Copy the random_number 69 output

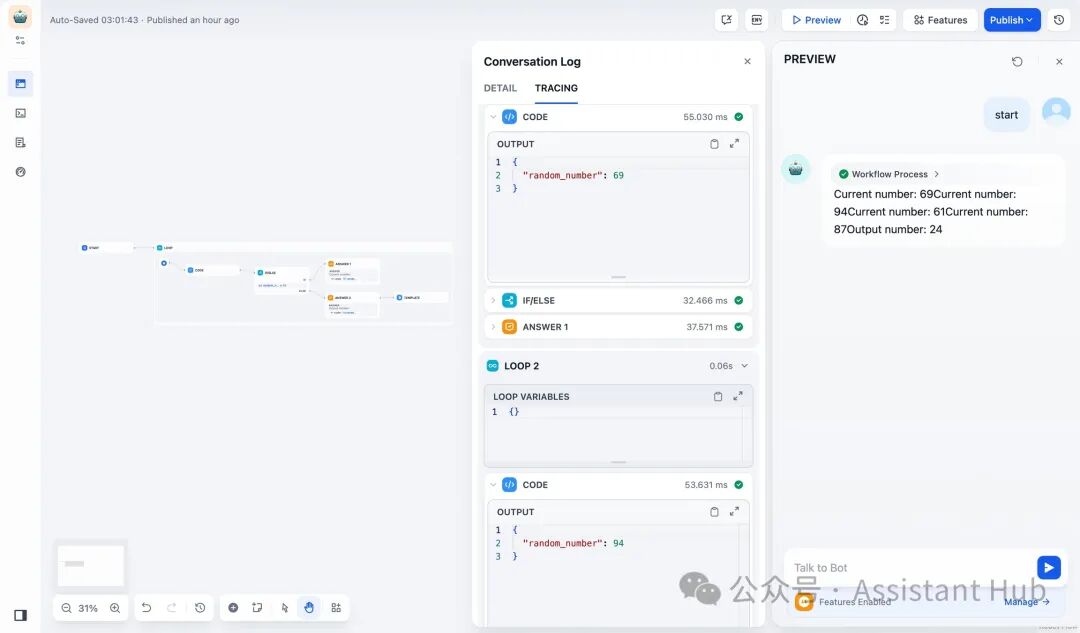point(714,144)
